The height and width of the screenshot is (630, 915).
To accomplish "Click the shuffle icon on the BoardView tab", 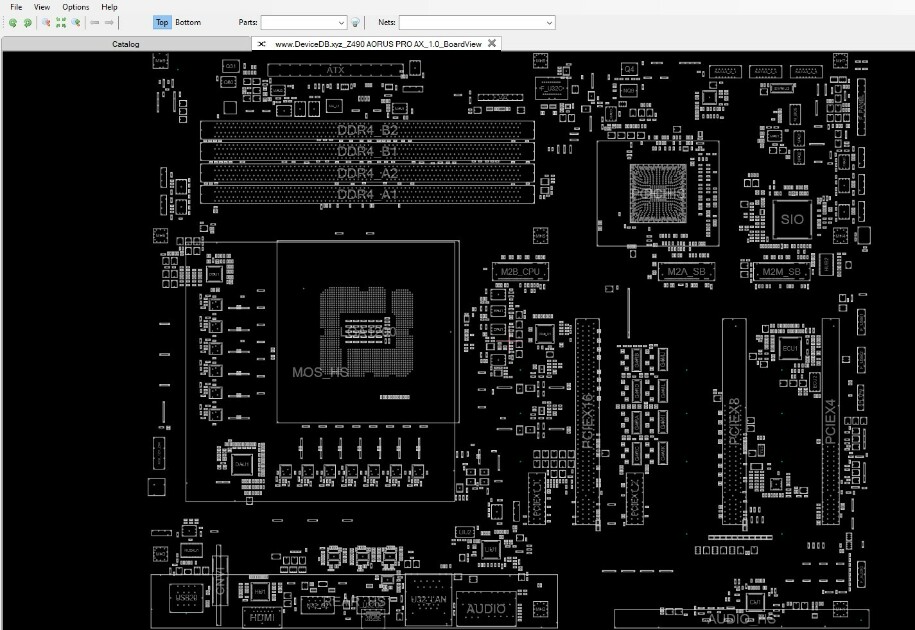I will pos(261,44).
